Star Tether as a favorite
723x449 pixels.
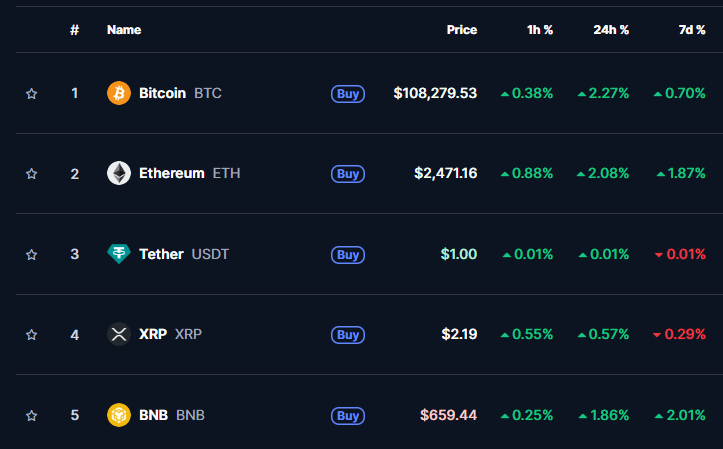(x=31, y=254)
